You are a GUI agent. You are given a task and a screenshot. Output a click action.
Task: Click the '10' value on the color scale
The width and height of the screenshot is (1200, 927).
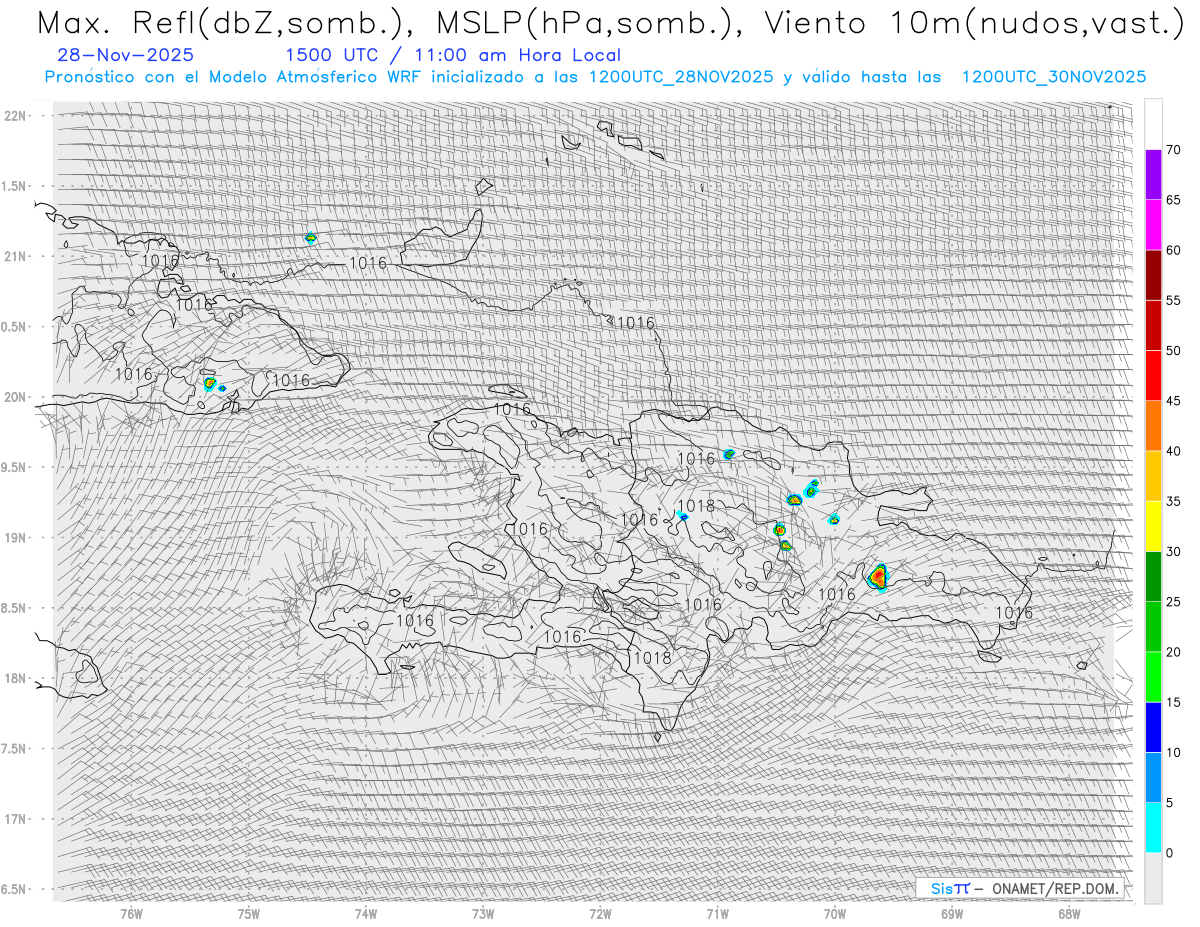(x=1174, y=752)
